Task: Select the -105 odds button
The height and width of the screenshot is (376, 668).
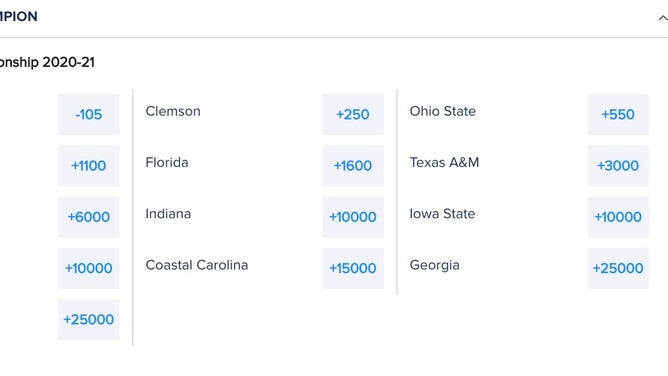Action: pos(89,115)
